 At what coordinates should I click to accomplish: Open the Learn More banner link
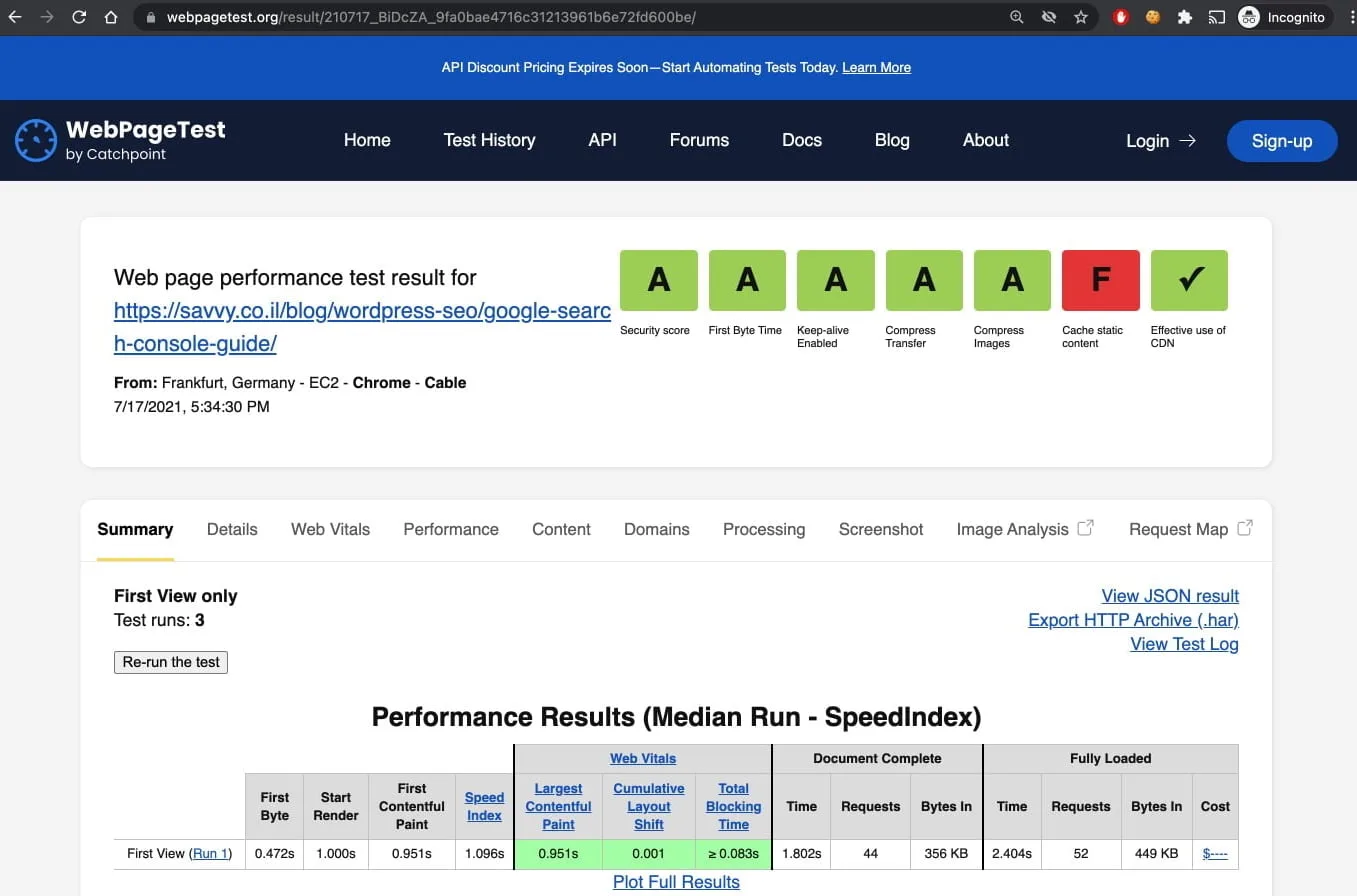[x=876, y=67]
